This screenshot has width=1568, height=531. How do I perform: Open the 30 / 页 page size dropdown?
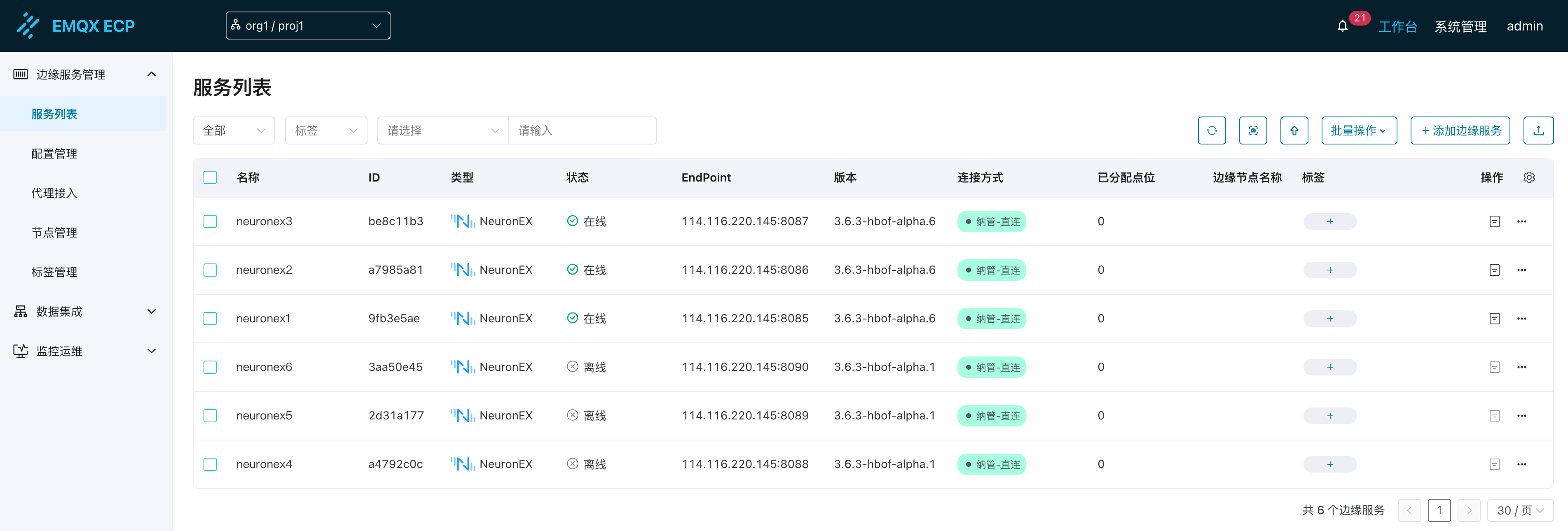coord(1520,510)
